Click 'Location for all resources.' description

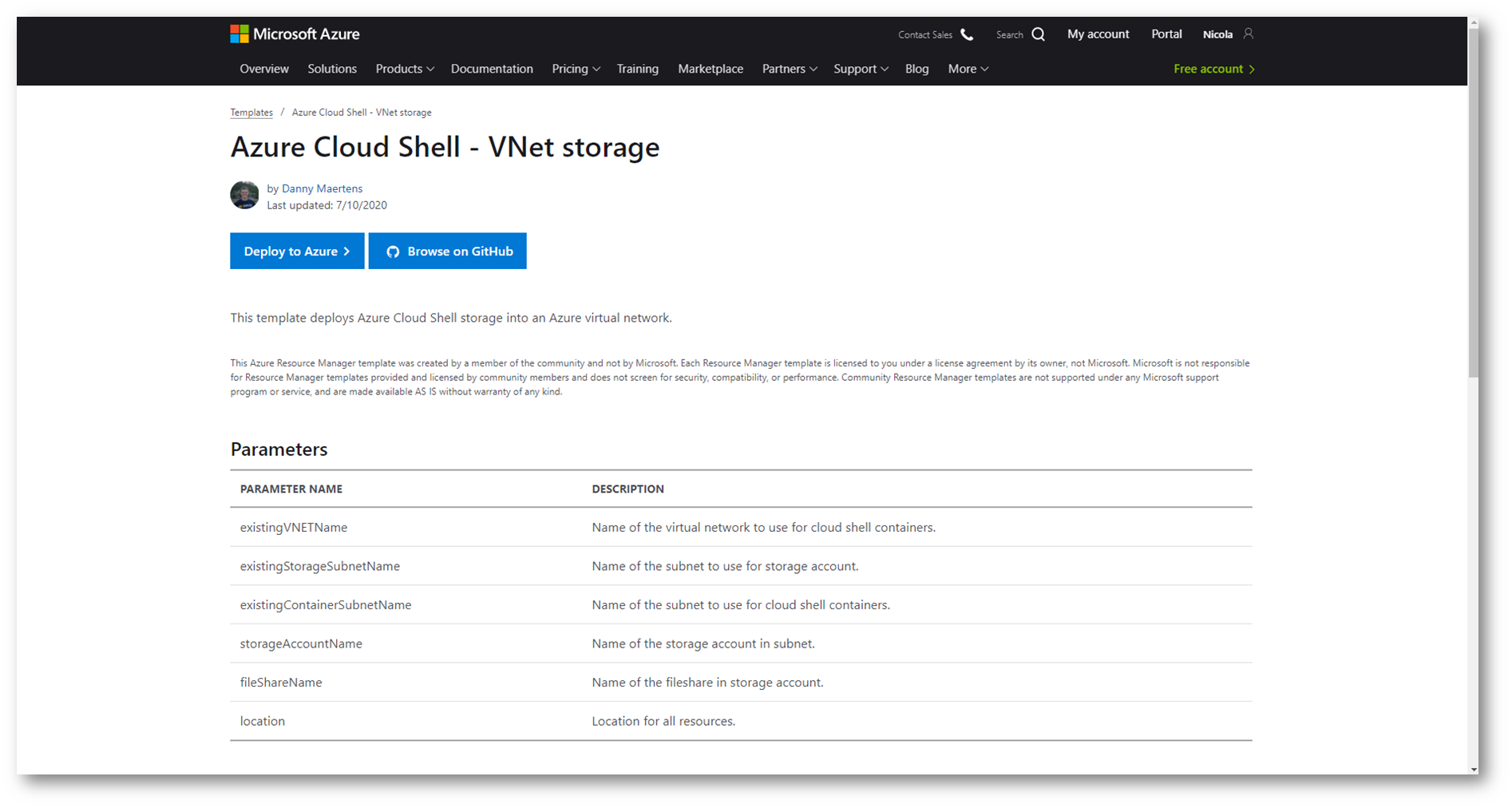point(663,721)
